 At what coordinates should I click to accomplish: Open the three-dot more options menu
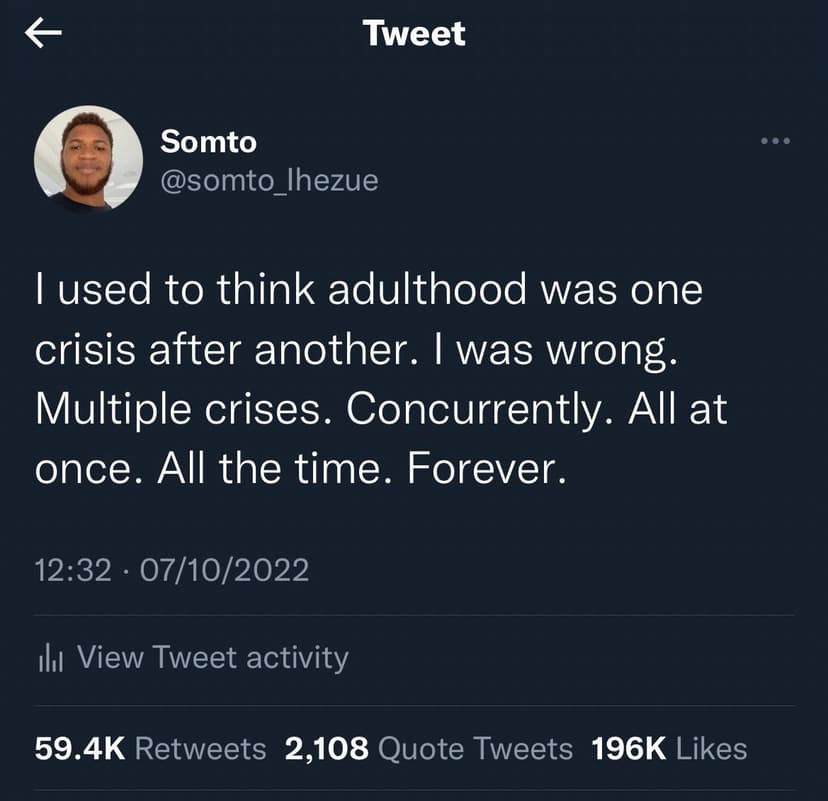(775, 141)
